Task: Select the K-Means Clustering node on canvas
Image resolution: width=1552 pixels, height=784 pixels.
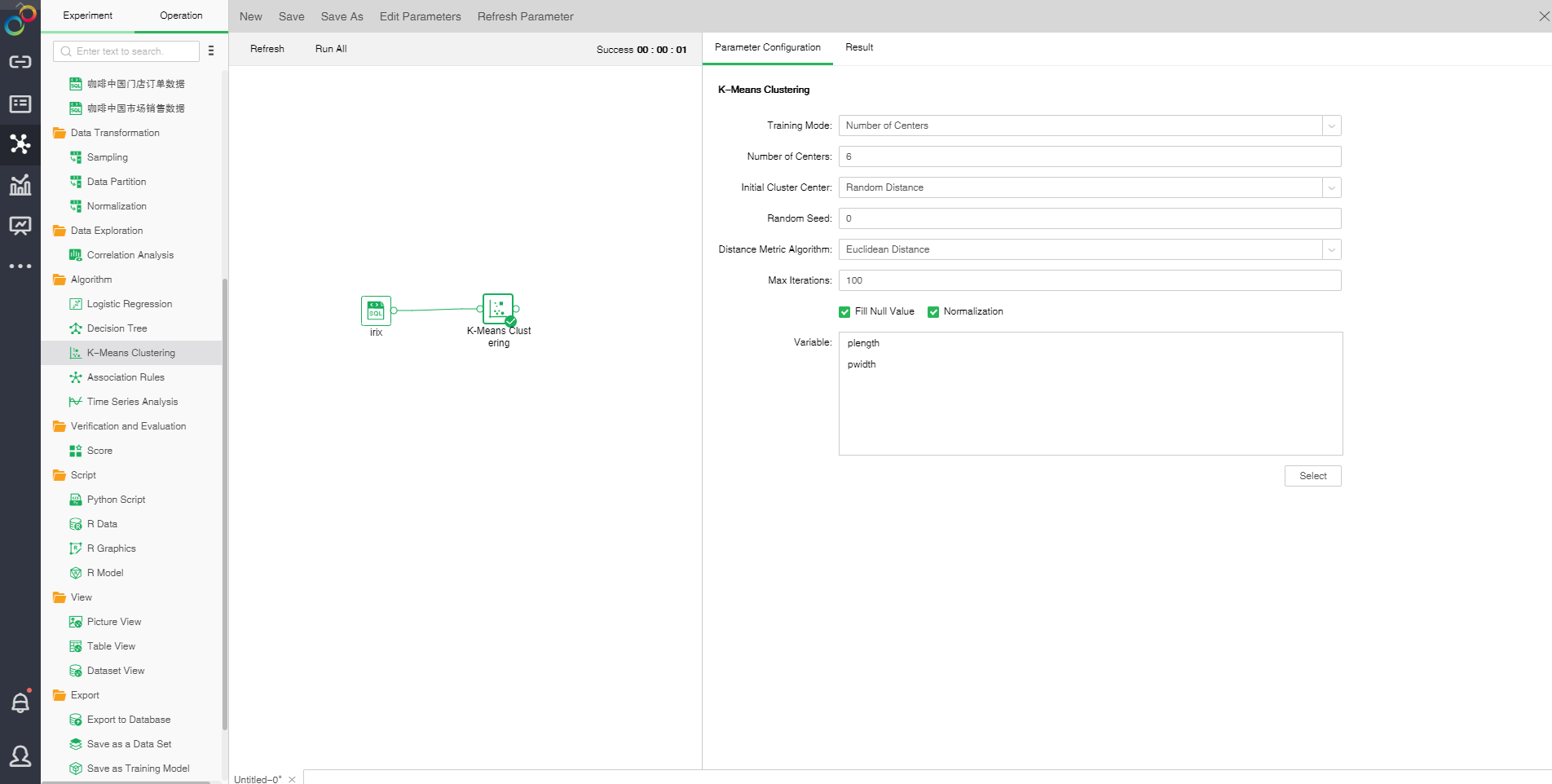Action: point(498,309)
